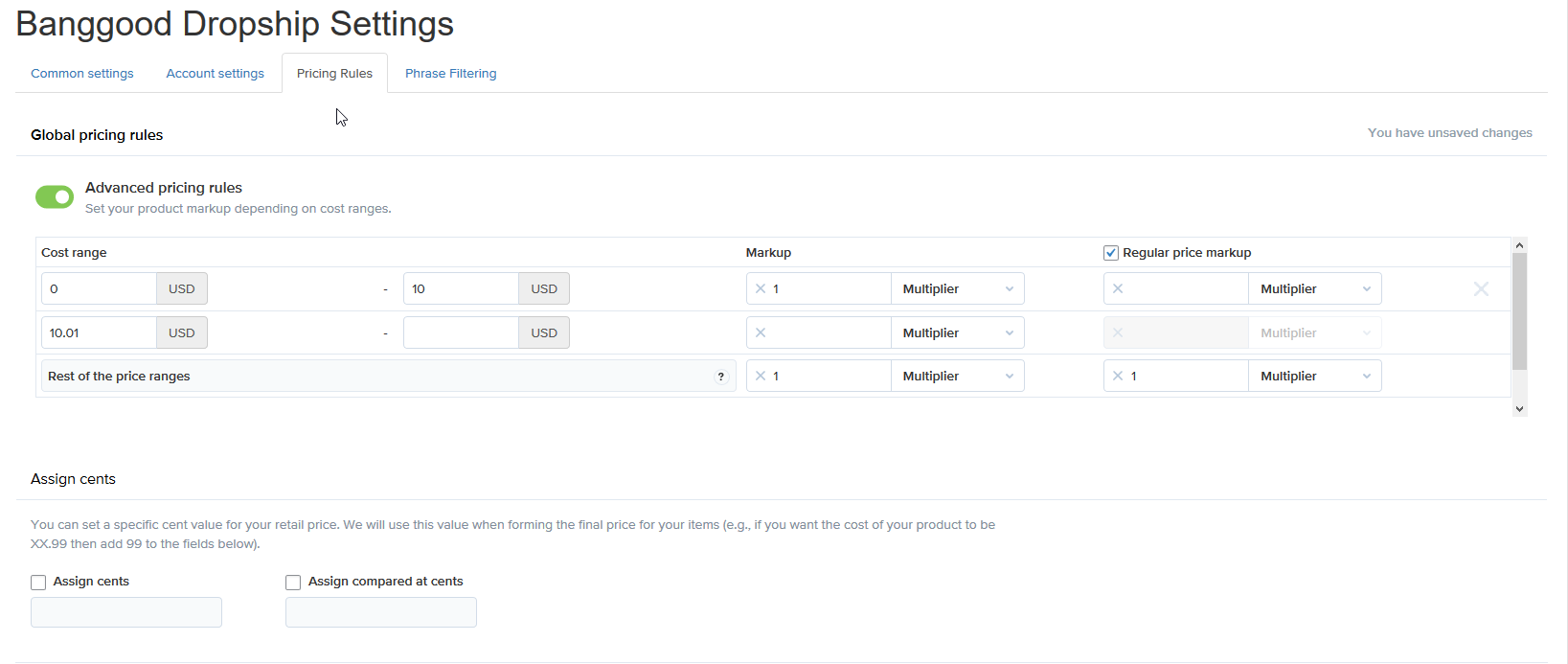
Task: Open 10.01 row Markup Multiplier dropdown
Action: pos(958,332)
